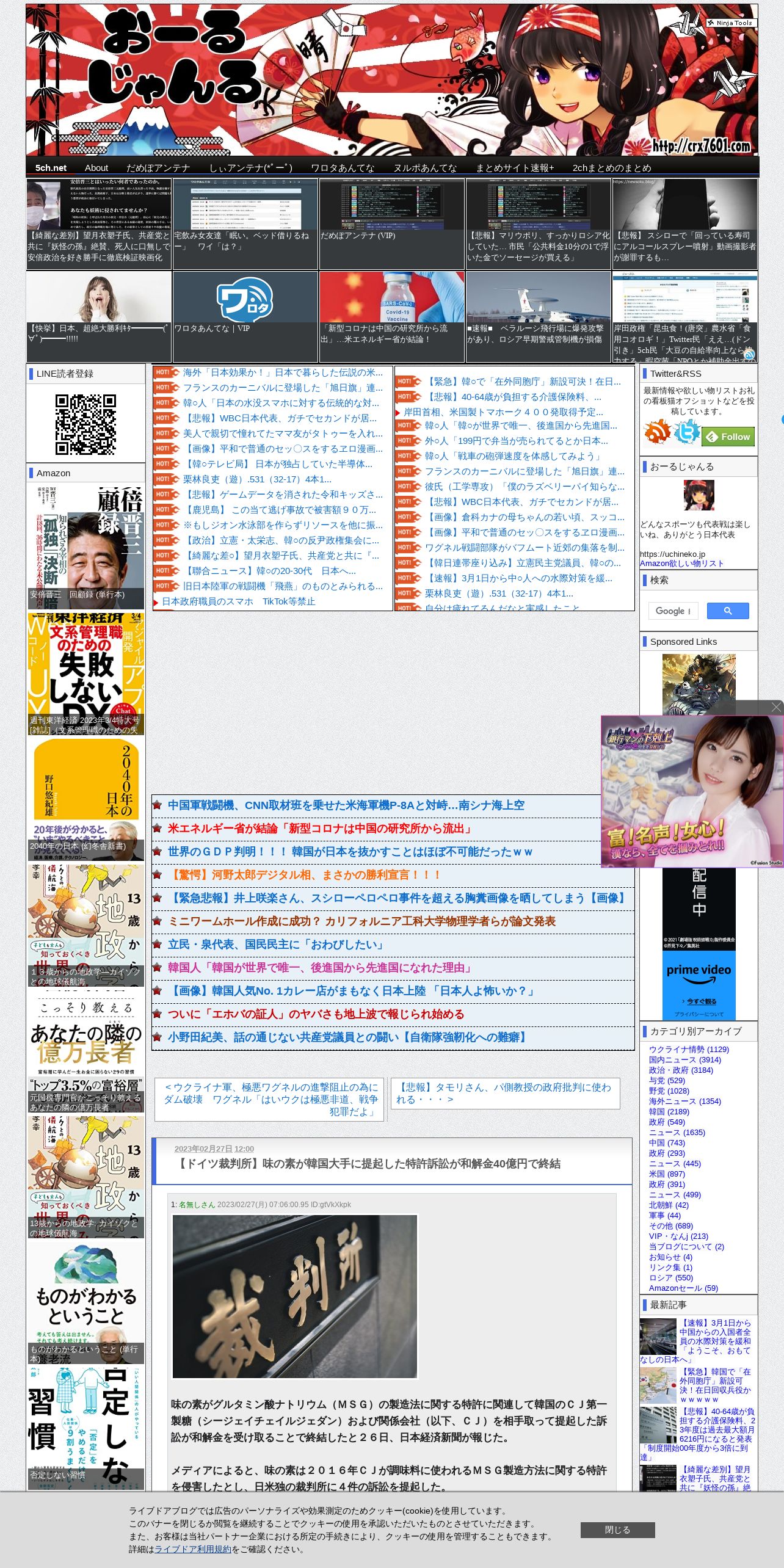Click the おーるじゃんる profile avatar image
The image size is (784, 1568).
pos(699,495)
